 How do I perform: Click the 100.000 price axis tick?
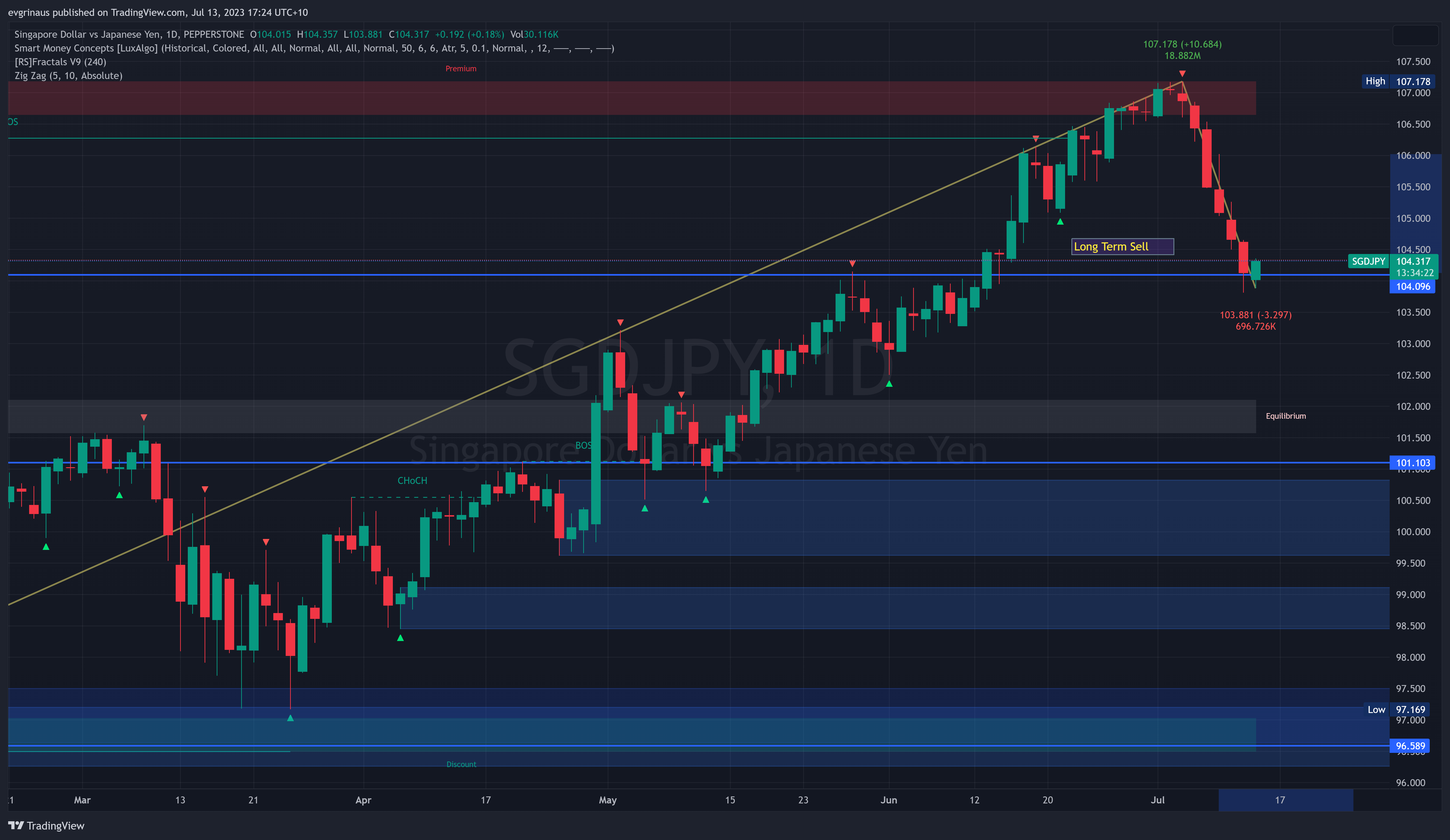tap(1413, 532)
